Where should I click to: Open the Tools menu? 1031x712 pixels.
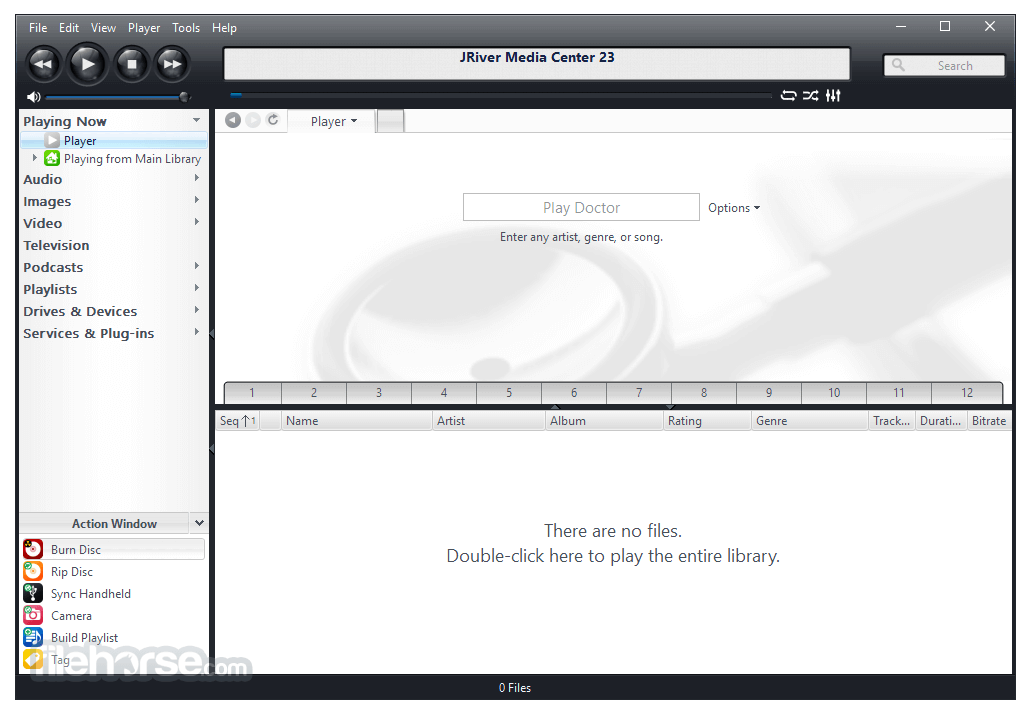(186, 28)
